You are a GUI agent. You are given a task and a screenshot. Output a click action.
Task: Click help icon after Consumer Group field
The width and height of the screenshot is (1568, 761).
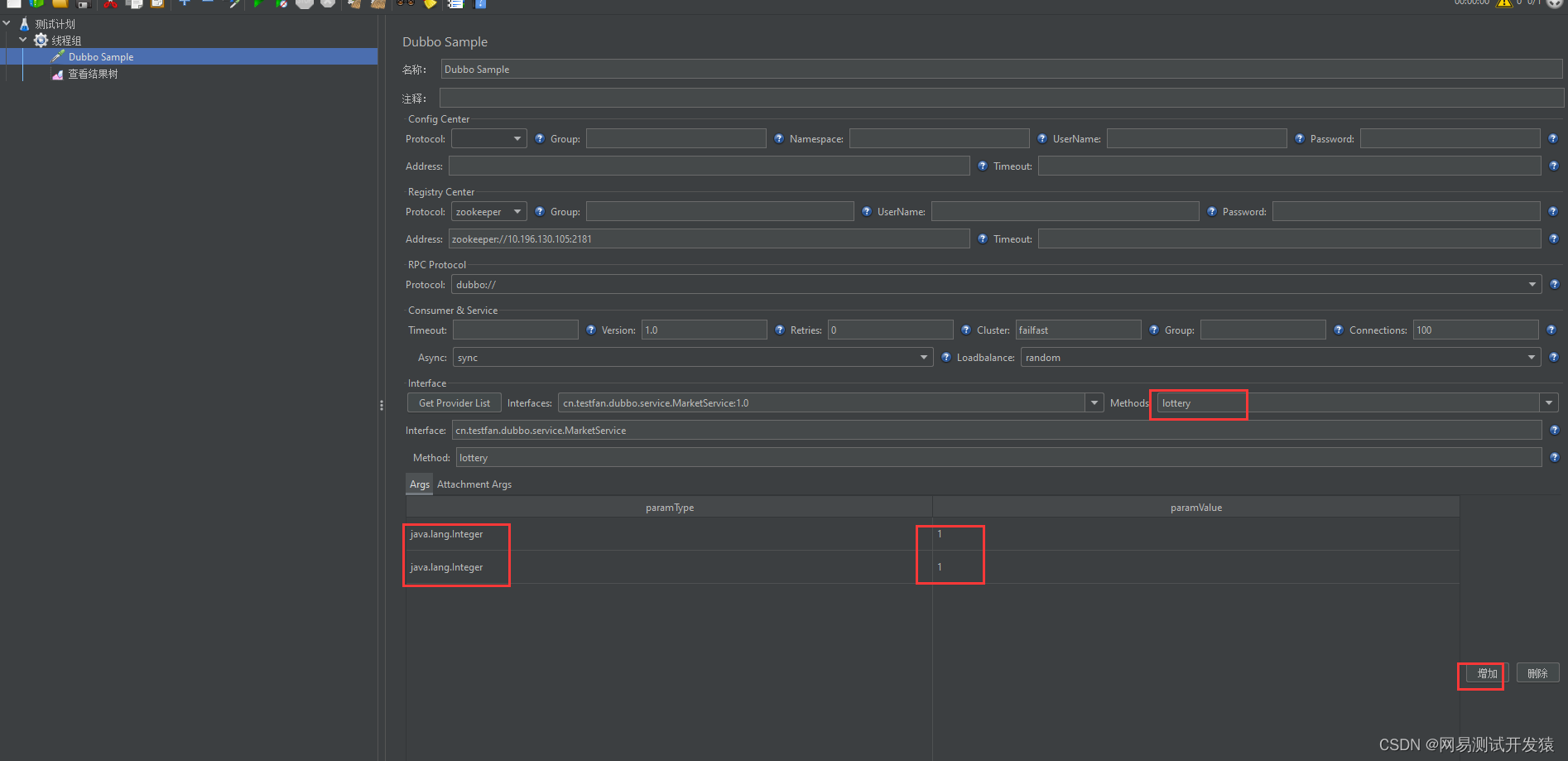point(1339,330)
